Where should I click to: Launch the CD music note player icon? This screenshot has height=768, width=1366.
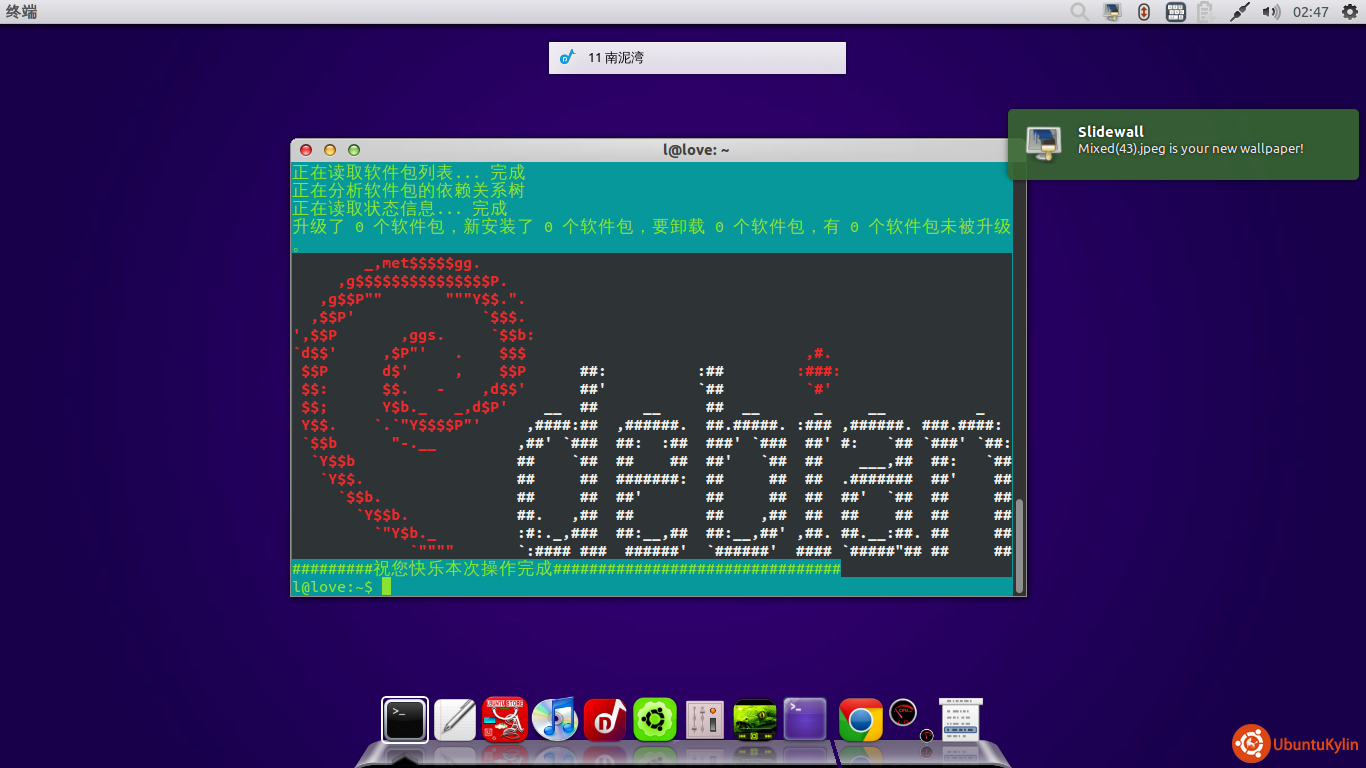coord(555,719)
